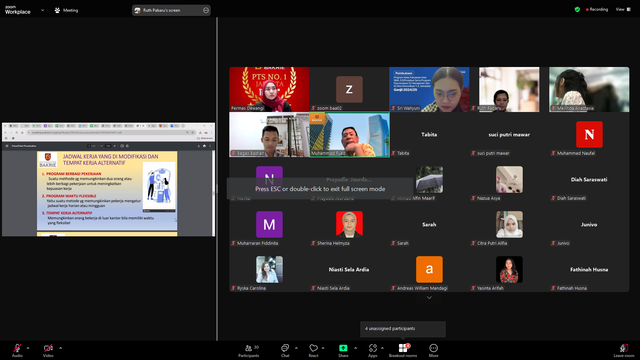Select Ruth Pabaru's screen tab
Viewport: 640px width, 360px height.
[x=171, y=10]
